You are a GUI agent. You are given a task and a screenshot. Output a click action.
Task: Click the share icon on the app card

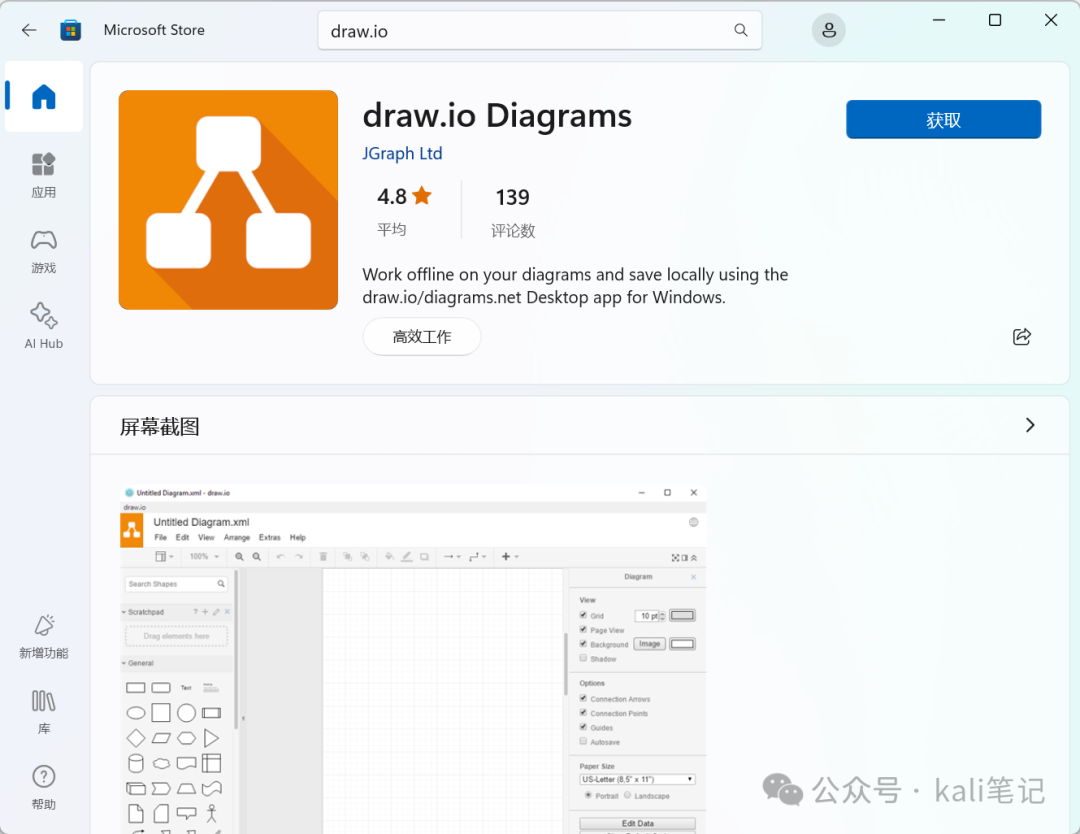[1021, 337]
